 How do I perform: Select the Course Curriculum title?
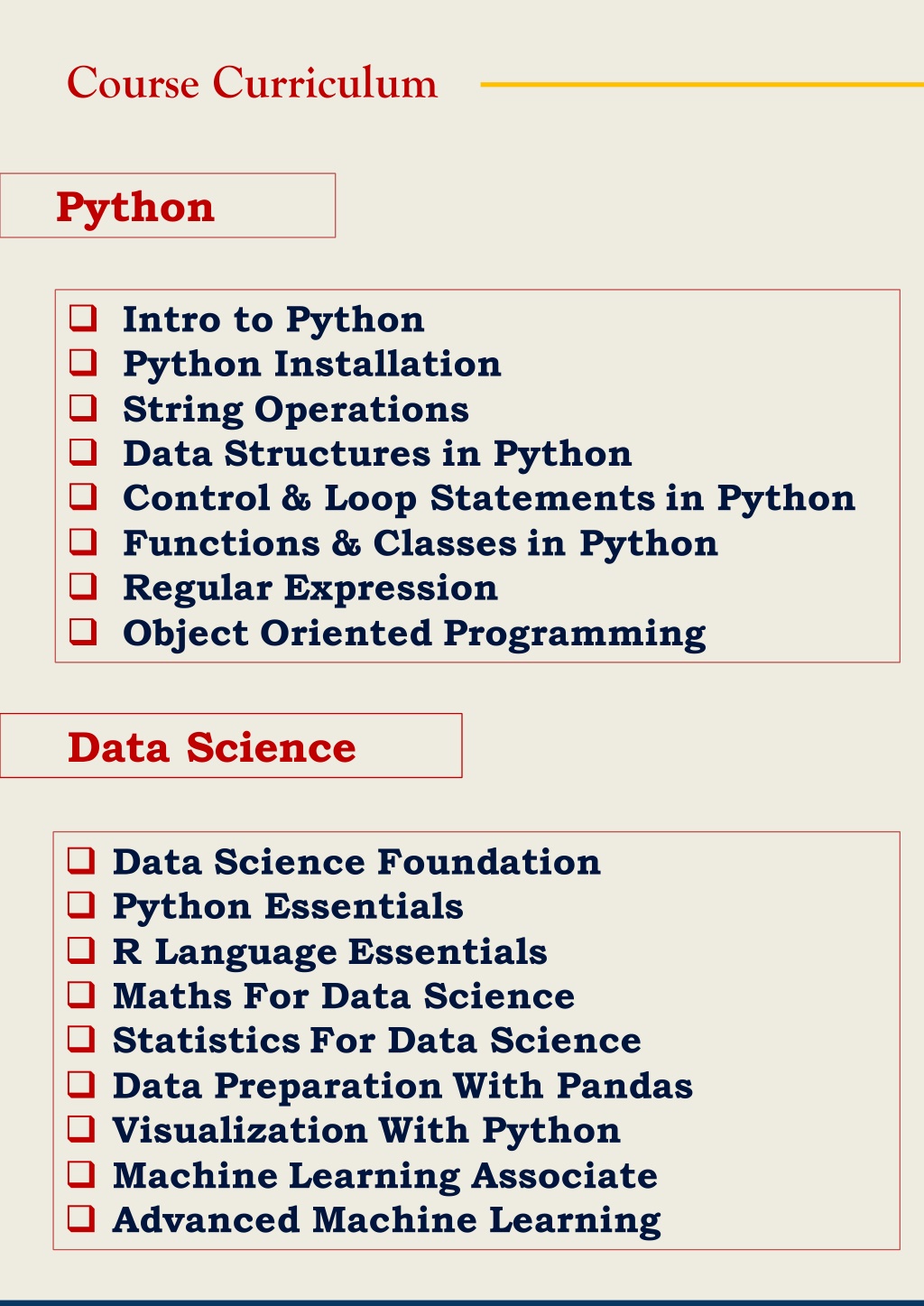pyautogui.click(x=253, y=83)
